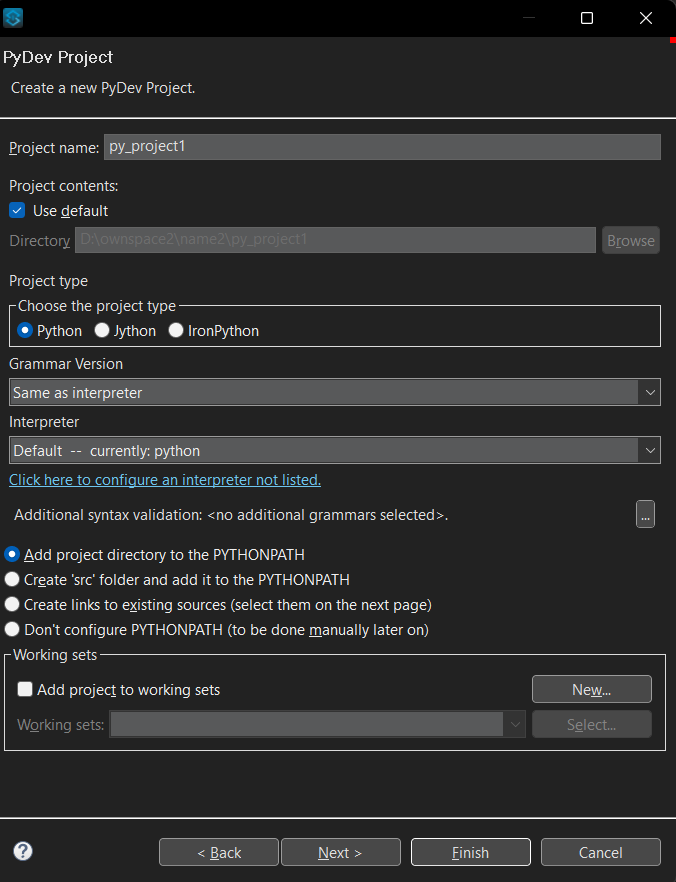Viewport: 676px width, 882px height.
Task: Click the Eclipse app icon in title bar
Action: (x=13, y=18)
